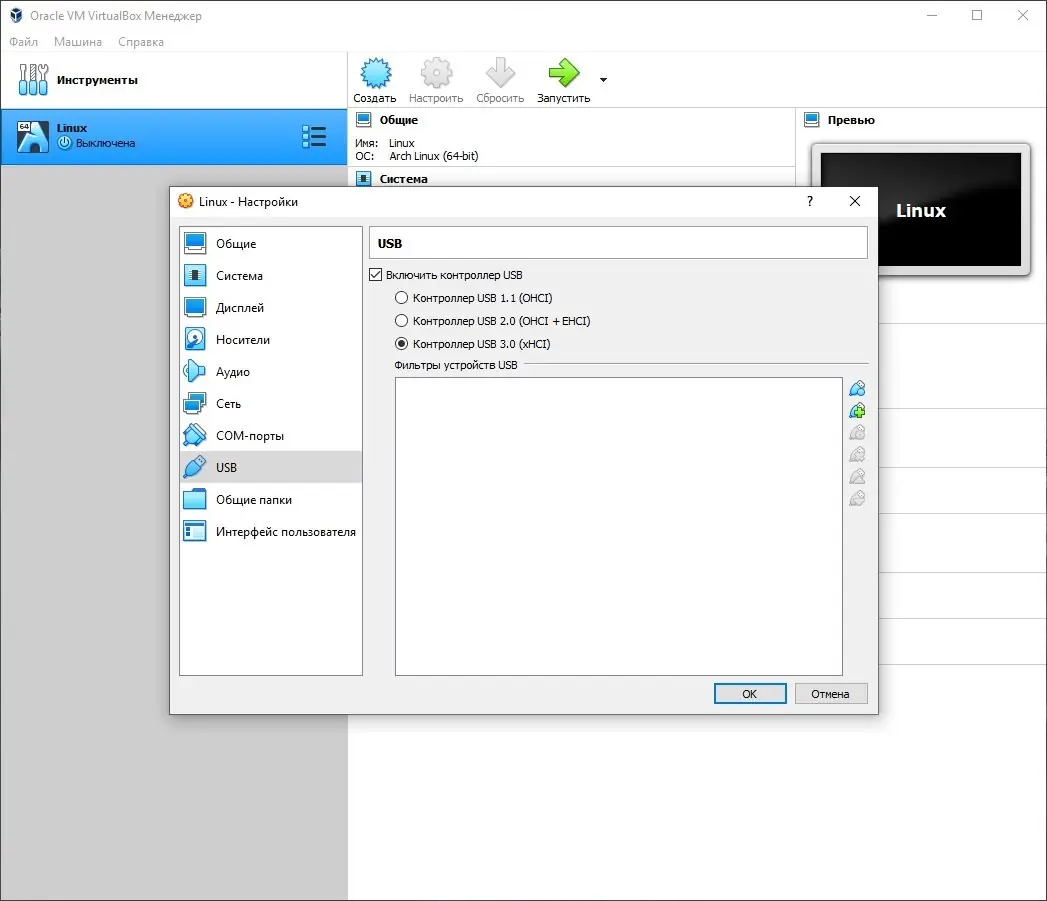Add an empty USB filter
The image size is (1047, 901).
tap(857, 388)
